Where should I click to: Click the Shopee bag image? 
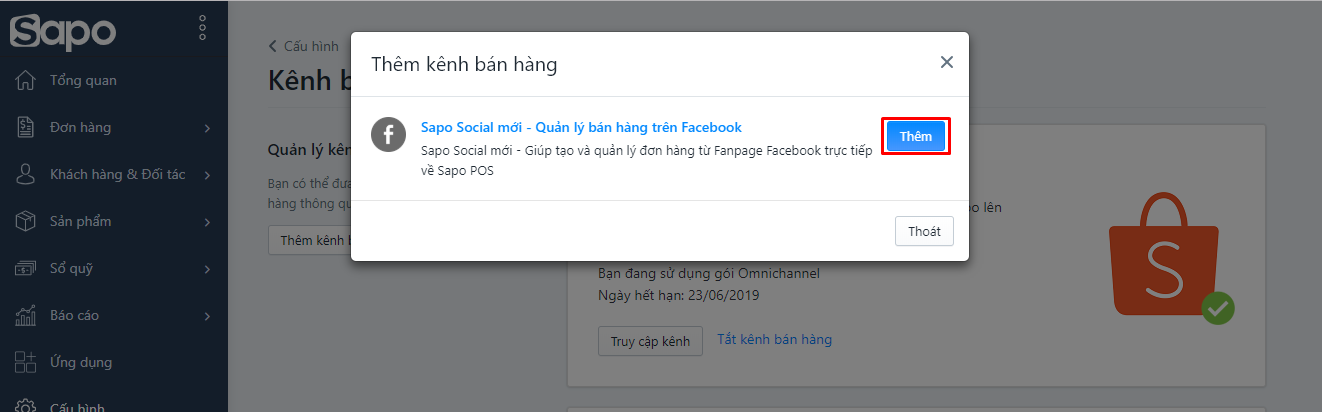pyautogui.click(x=1170, y=257)
